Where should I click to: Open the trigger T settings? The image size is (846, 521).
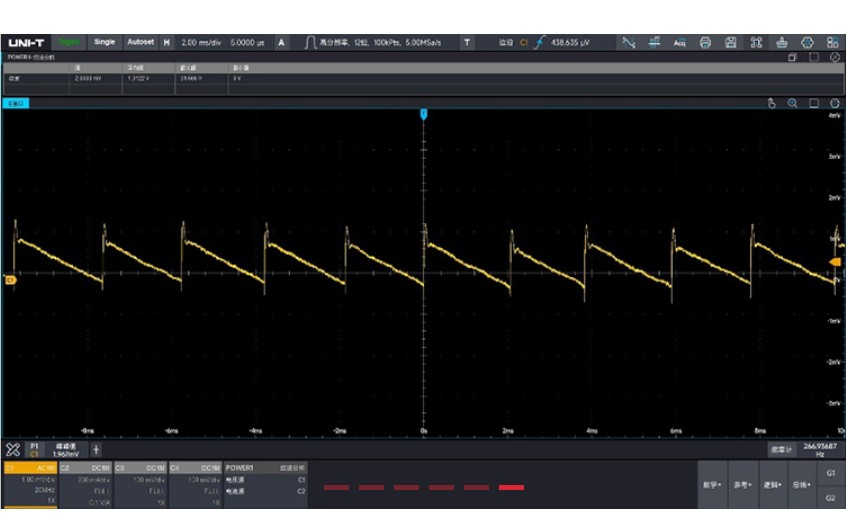pyautogui.click(x=467, y=42)
